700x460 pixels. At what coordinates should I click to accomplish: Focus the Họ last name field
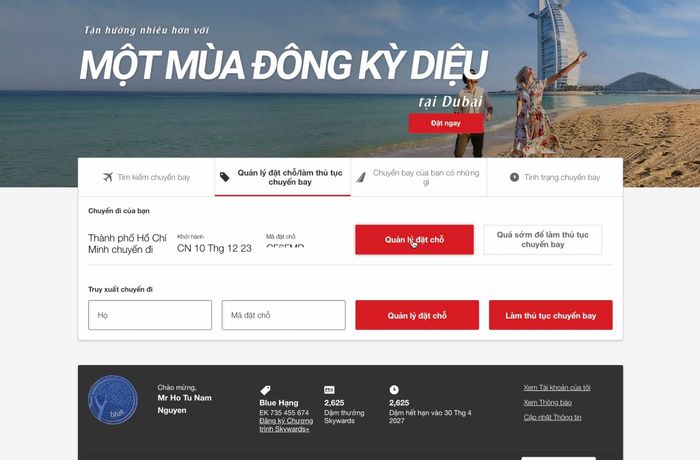(x=150, y=315)
